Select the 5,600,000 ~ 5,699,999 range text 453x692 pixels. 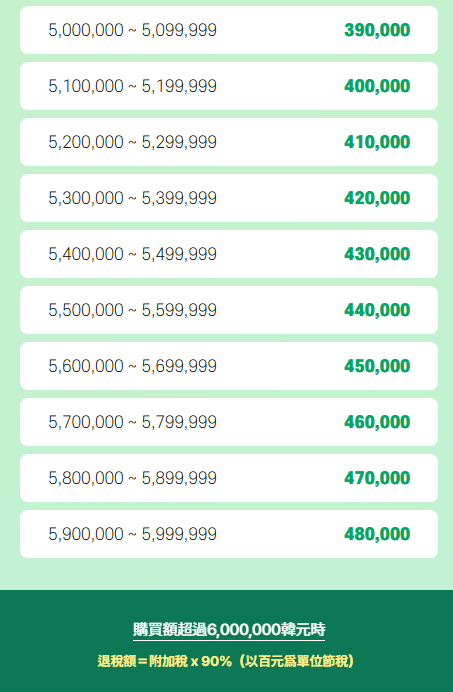[x=132, y=366]
